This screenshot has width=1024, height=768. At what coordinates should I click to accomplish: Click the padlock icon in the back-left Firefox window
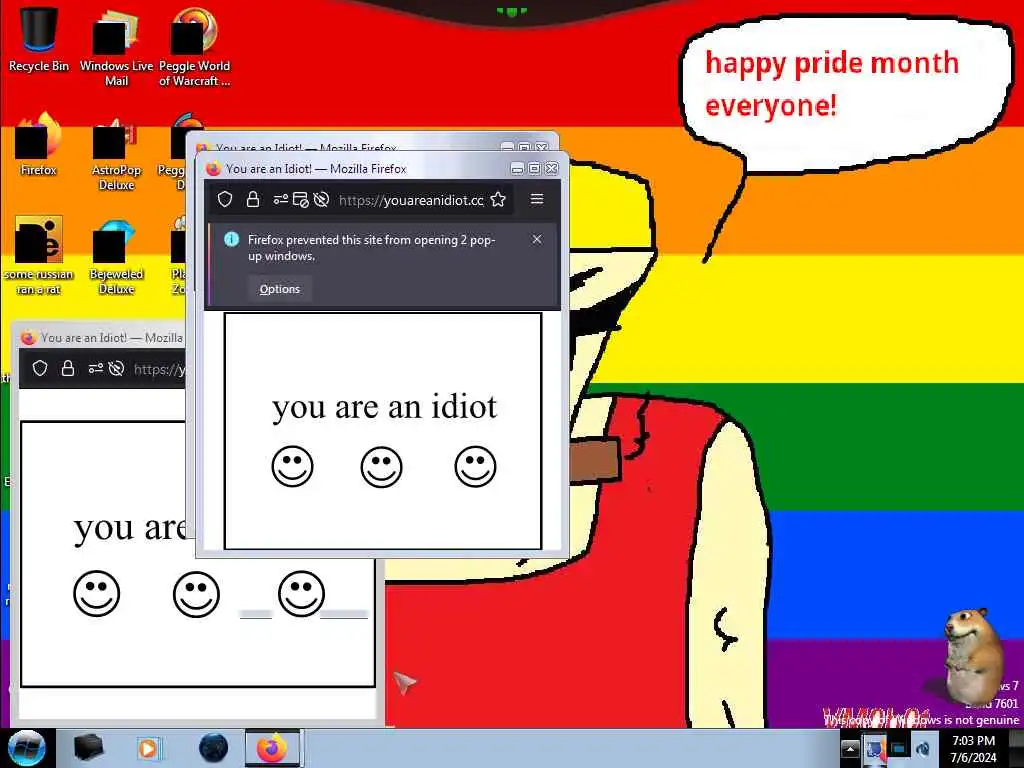pos(68,368)
